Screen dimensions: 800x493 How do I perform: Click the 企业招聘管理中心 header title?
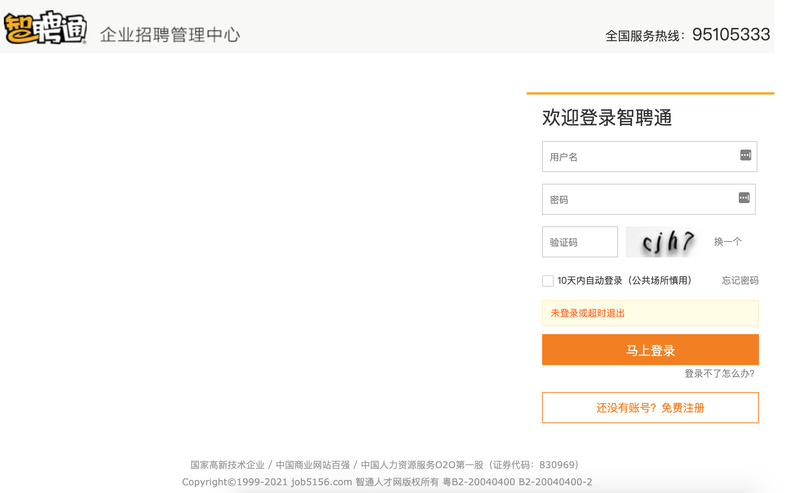pos(170,35)
